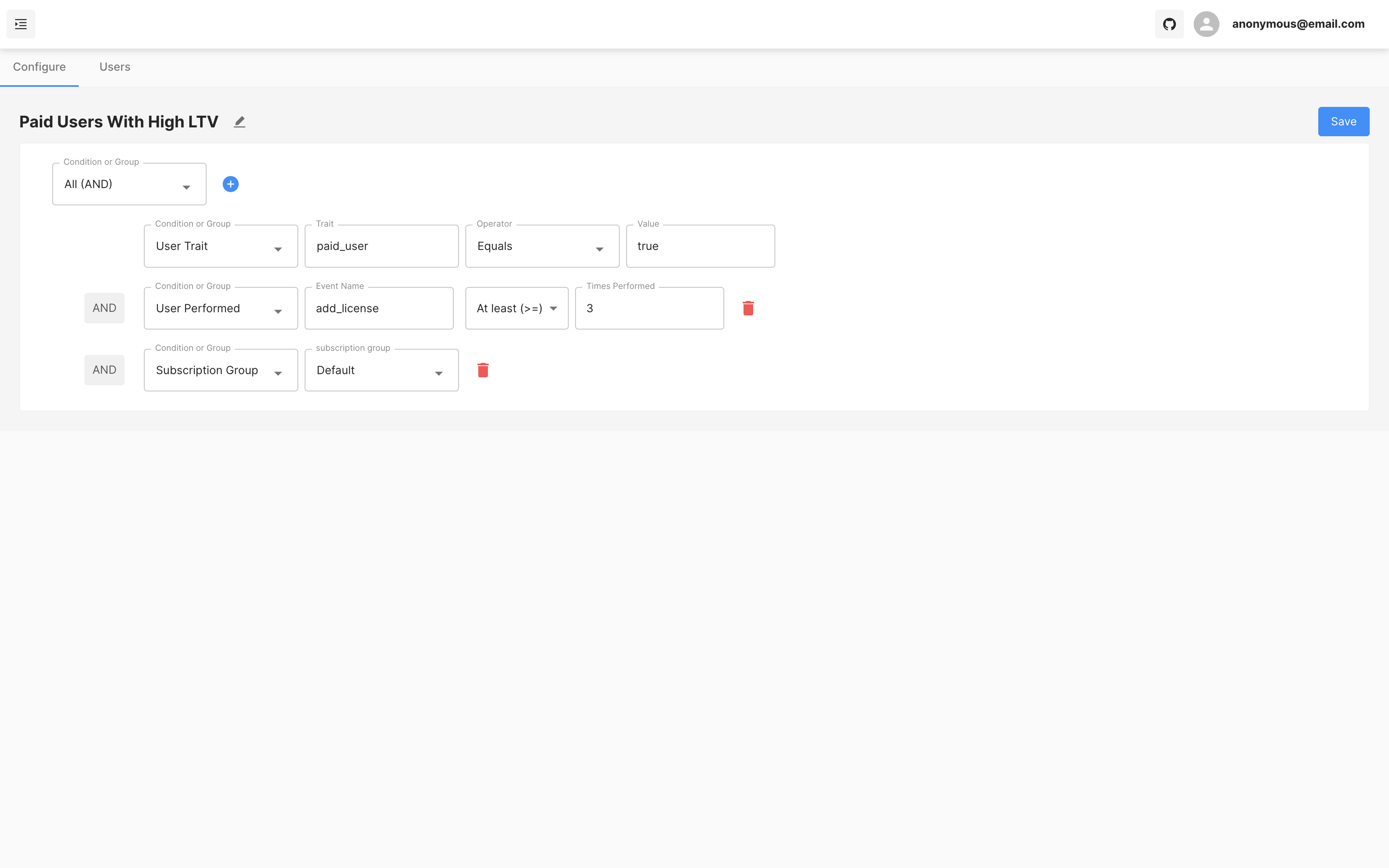This screenshot has width=1389, height=868.
Task: Click the user avatar icon
Action: coord(1207,24)
